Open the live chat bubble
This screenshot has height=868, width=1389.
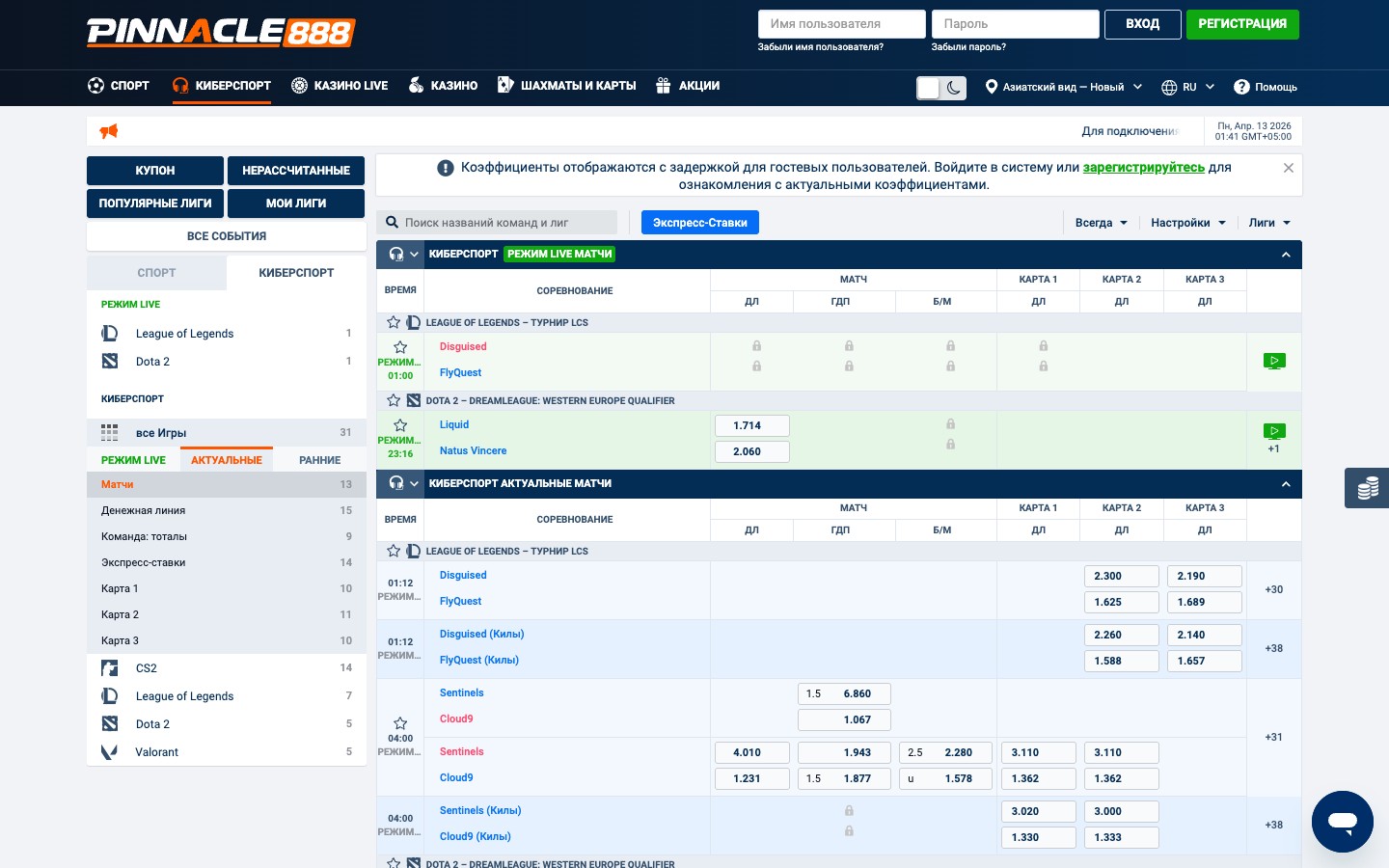coord(1342,822)
